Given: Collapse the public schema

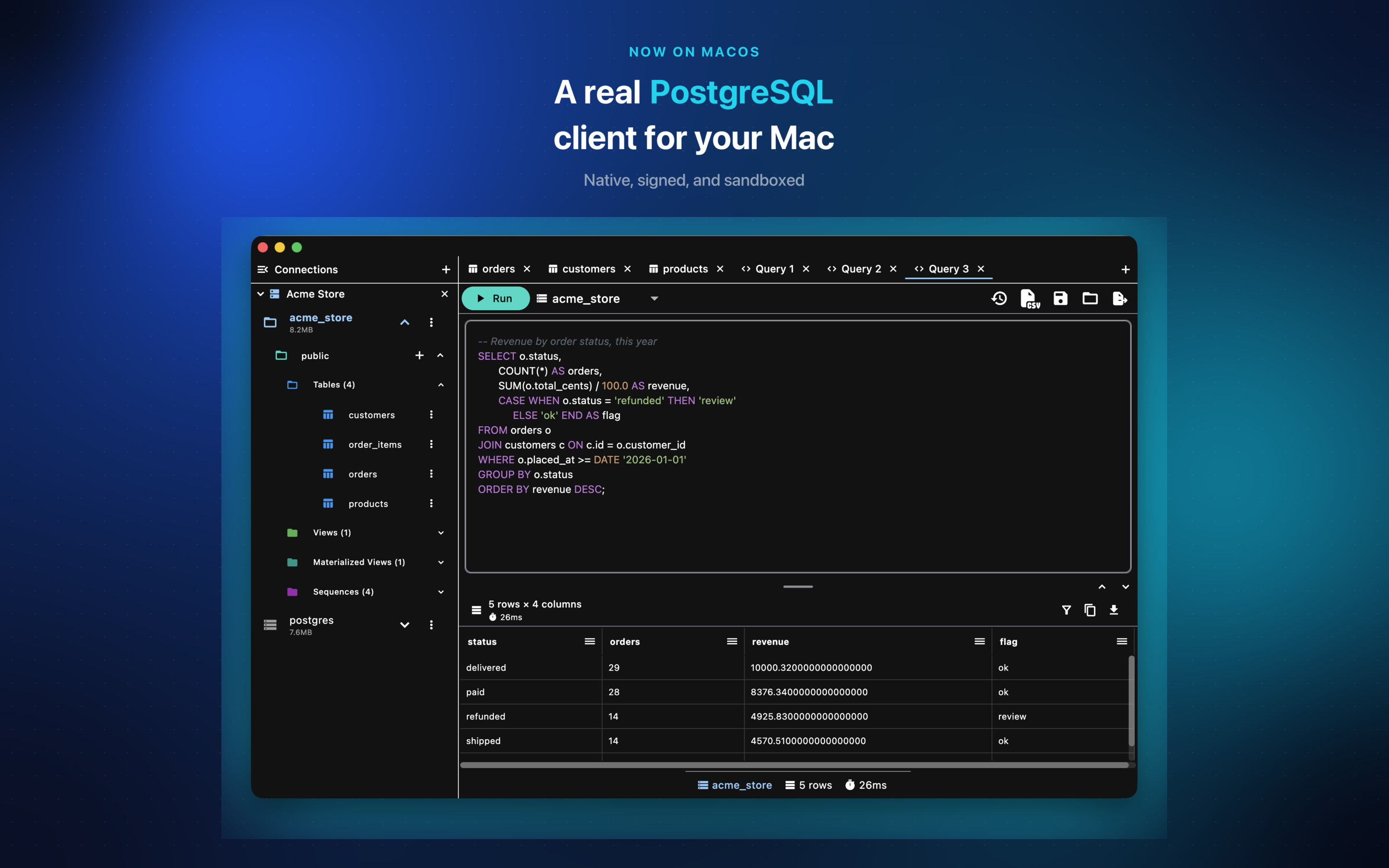Looking at the screenshot, I should click(x=440, y=355).
